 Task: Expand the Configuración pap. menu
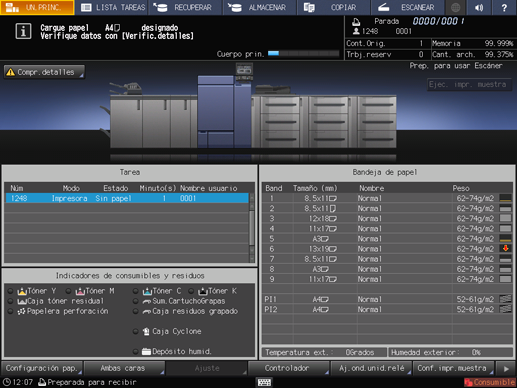tap(42, 368)
